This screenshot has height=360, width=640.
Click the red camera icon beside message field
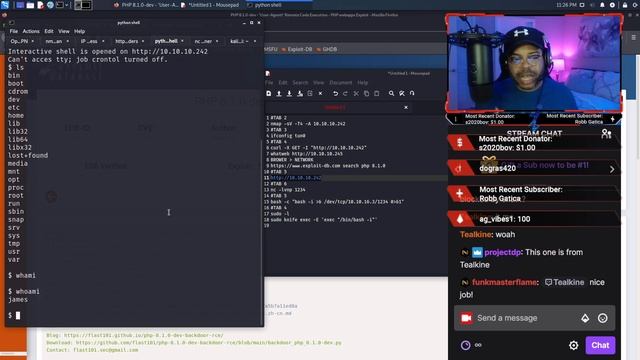point(466,318)
